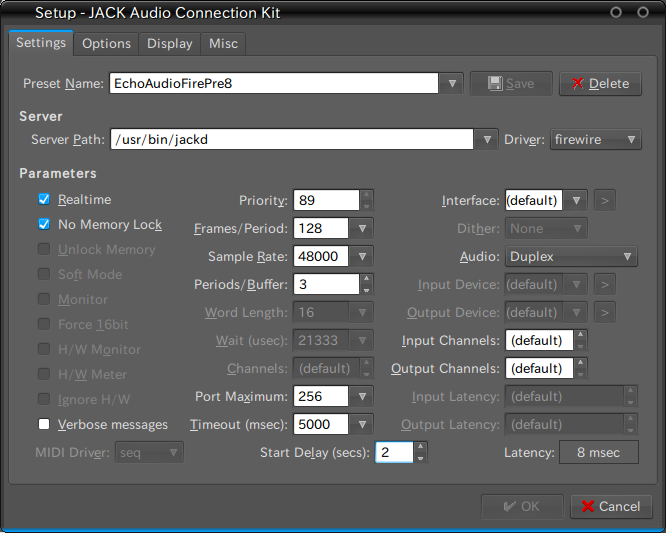
Task: Decrease Periods/Buffer with down arrow
Action: 367,290
